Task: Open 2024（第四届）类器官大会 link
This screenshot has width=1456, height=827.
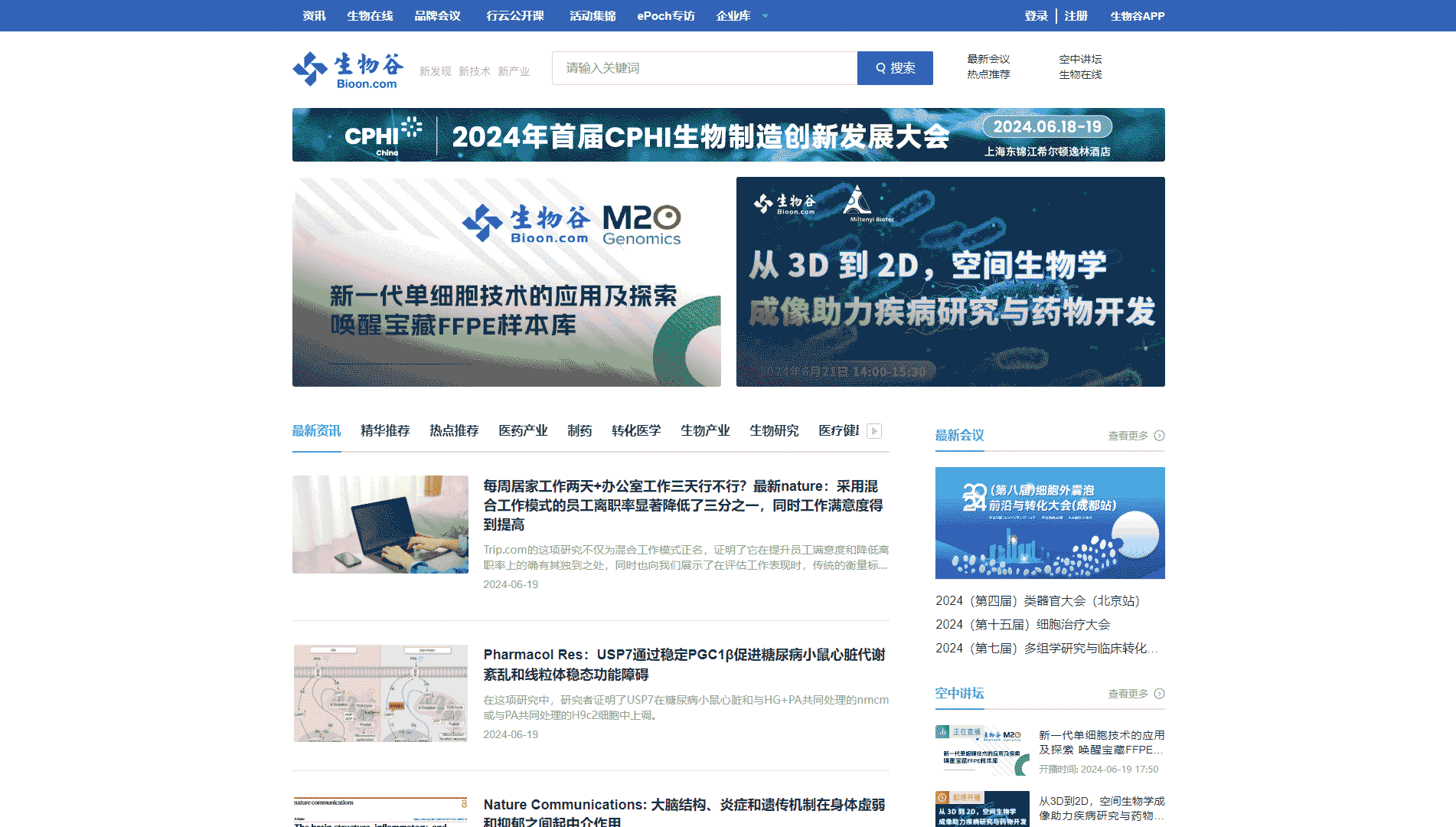Action: click(1037, 601)
